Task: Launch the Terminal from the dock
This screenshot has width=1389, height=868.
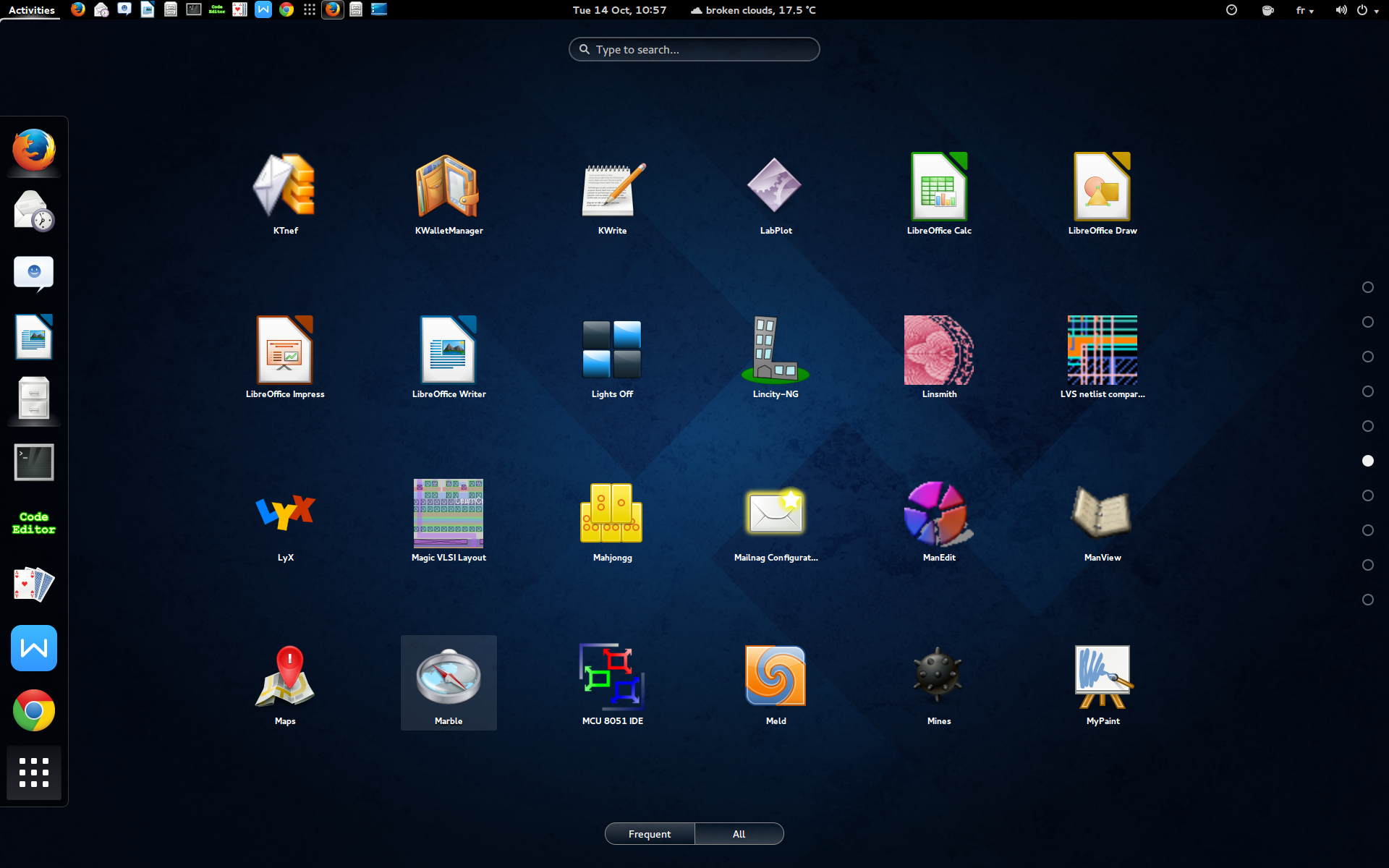Action: [34, 461]
